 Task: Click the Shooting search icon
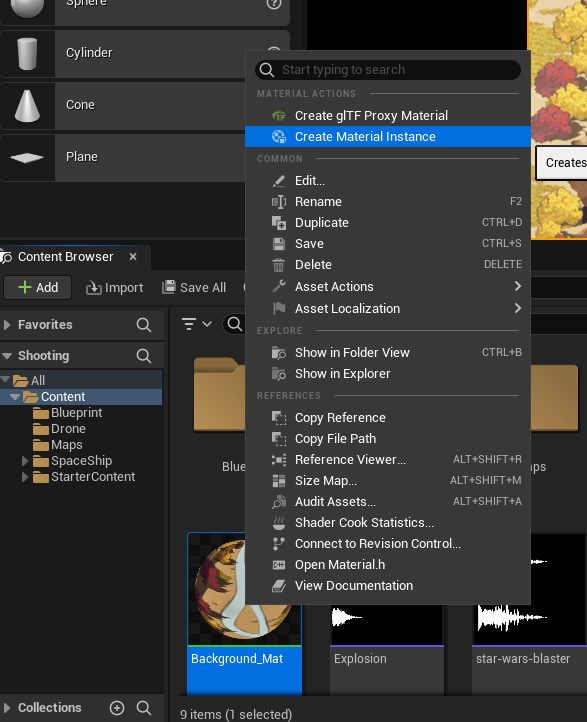144,356
